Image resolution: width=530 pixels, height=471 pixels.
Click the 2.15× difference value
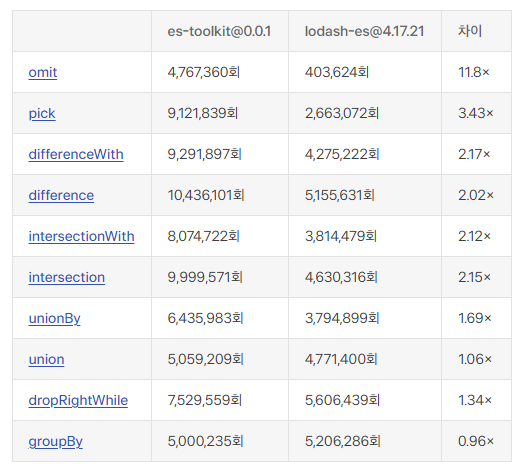[474, 277]
